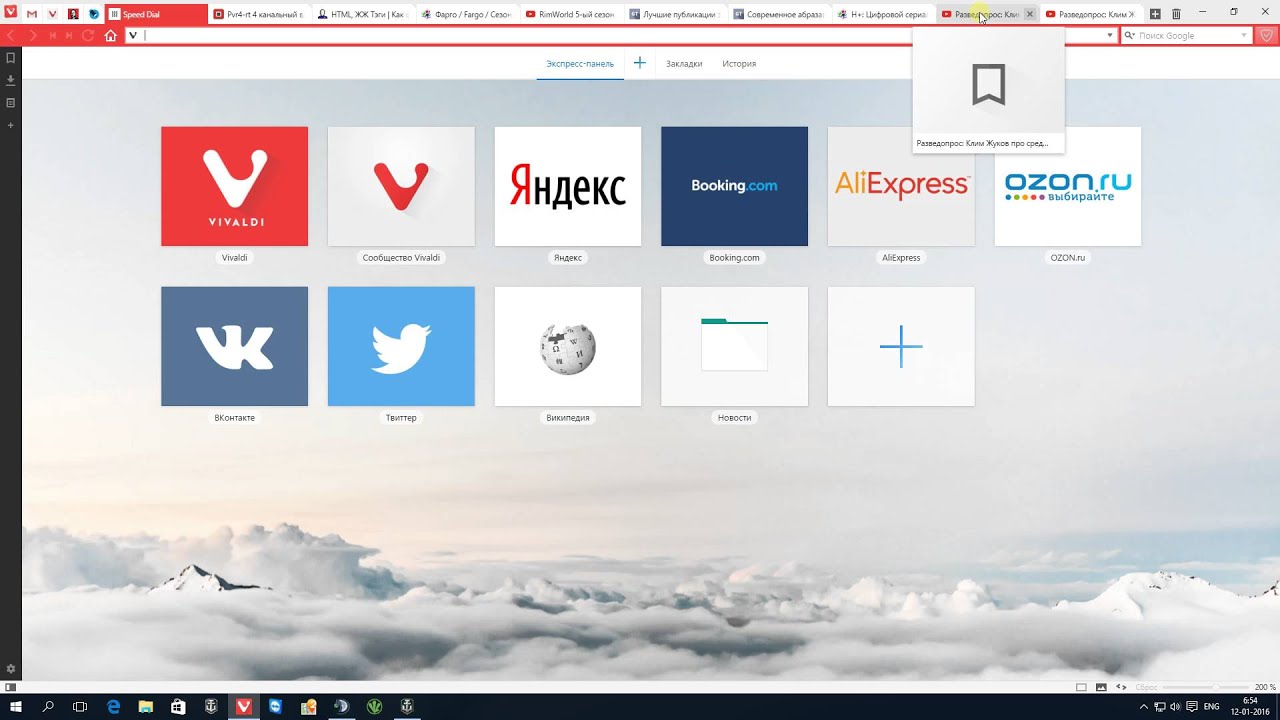Image resolution: width=1280 pixels, height=720 pixels.
Task: Toggle the tab tiling status icon
Action: click(x=1081, y=687)
